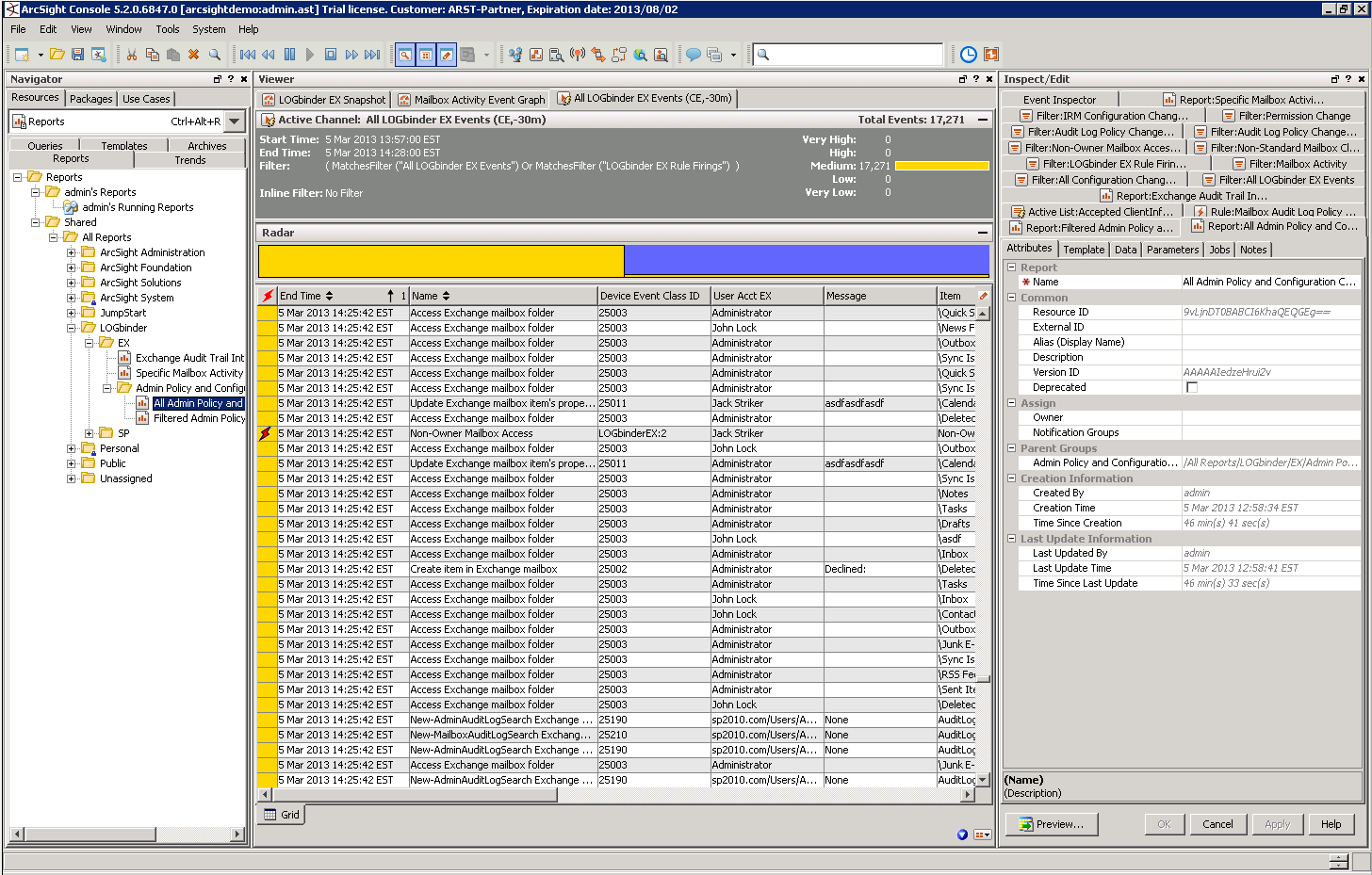The width and height of the screenshot is (1372, 875).
Task: Click the play channel icon
Action: pos(310,55)
